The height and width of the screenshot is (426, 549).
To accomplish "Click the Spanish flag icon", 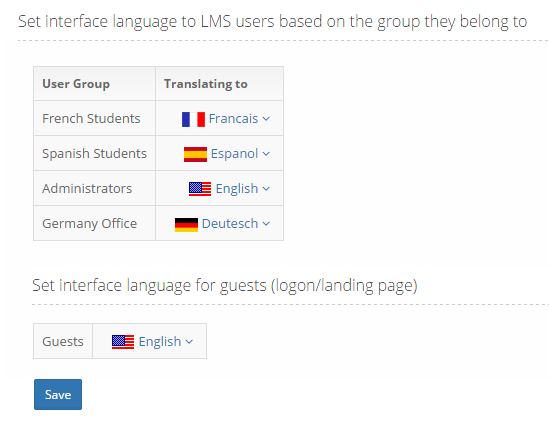I will (195, 154).
